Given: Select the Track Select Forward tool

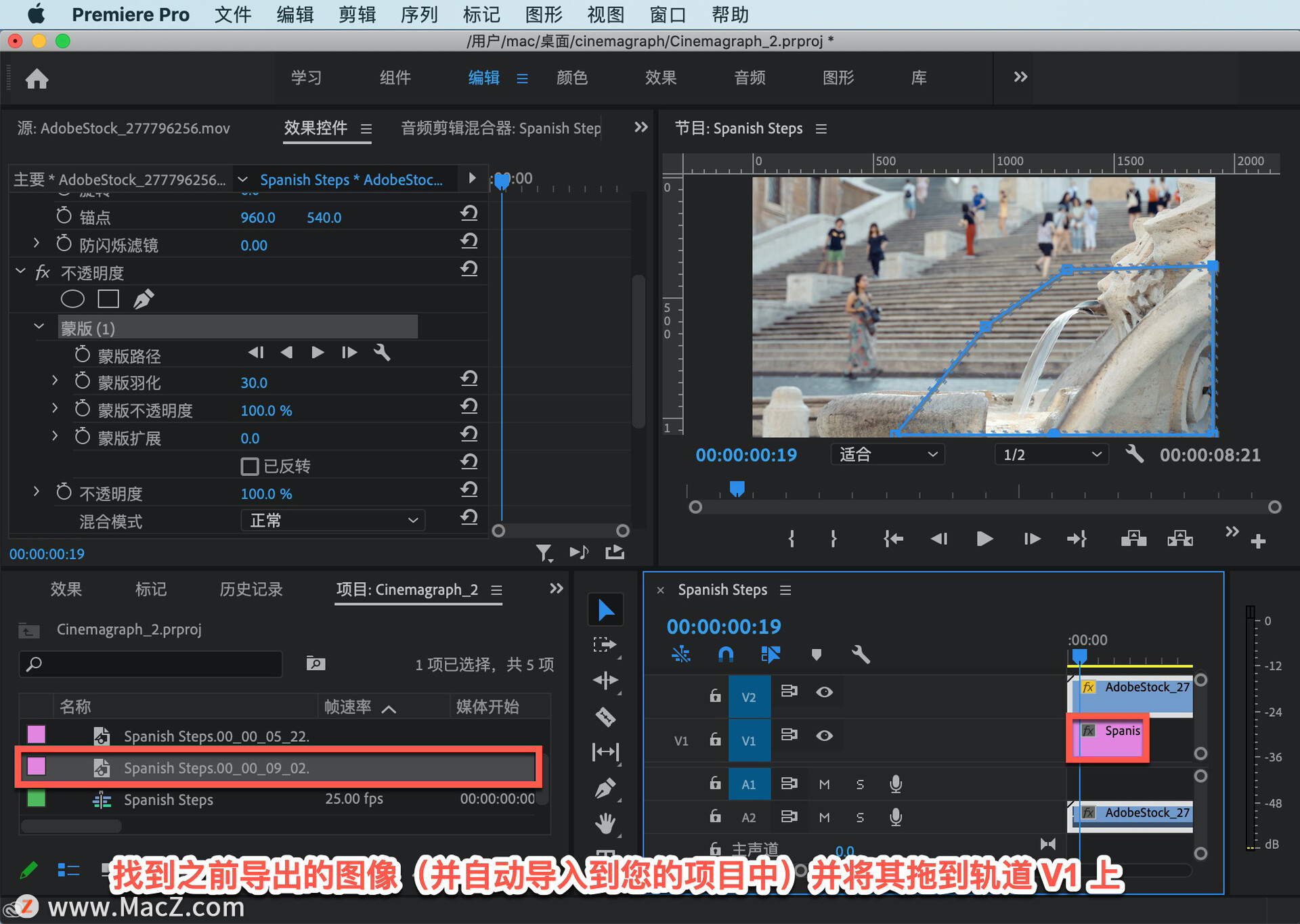Looking at the screenshot, I should click(605, 645).
